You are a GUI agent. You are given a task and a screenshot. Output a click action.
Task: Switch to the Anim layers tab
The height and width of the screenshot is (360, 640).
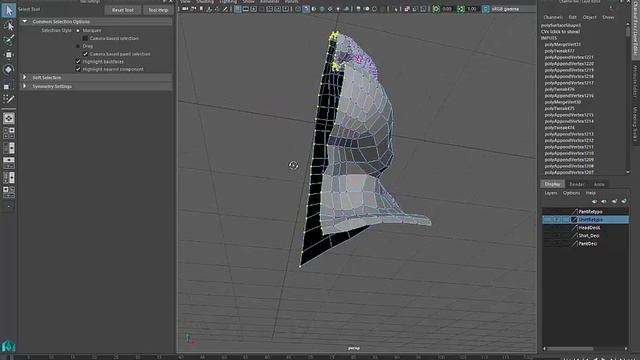599,184
